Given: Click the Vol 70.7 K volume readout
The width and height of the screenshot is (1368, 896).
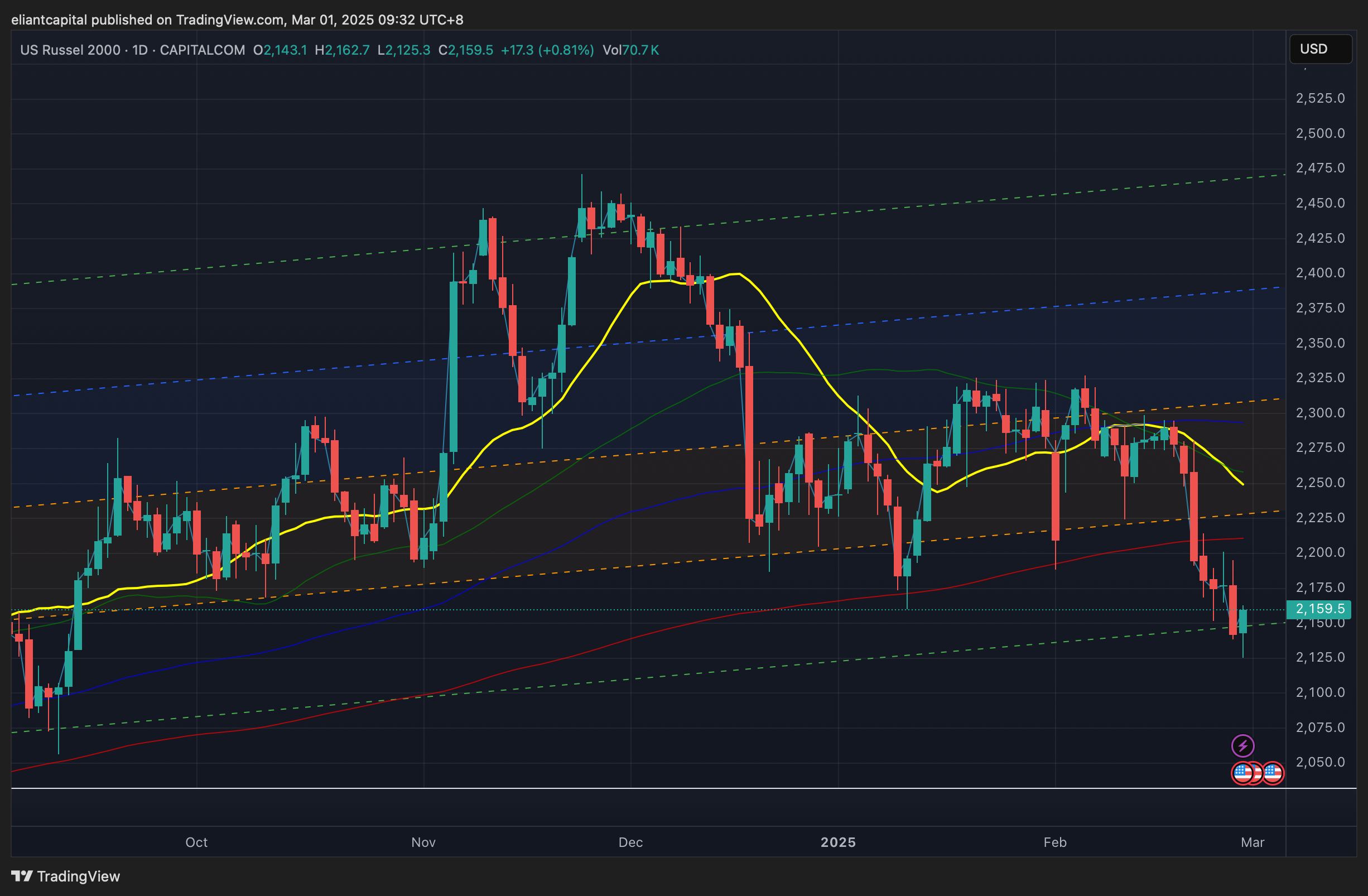Looking at the screenshot, I should click(630, 50).
